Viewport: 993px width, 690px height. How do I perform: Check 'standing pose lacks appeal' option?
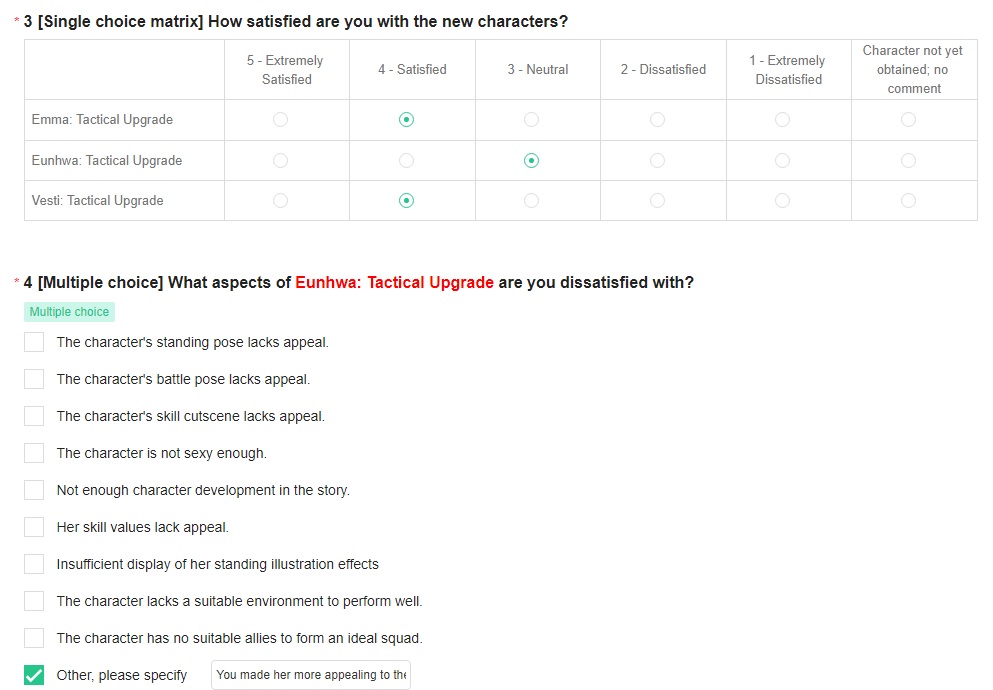coord(34,342)
